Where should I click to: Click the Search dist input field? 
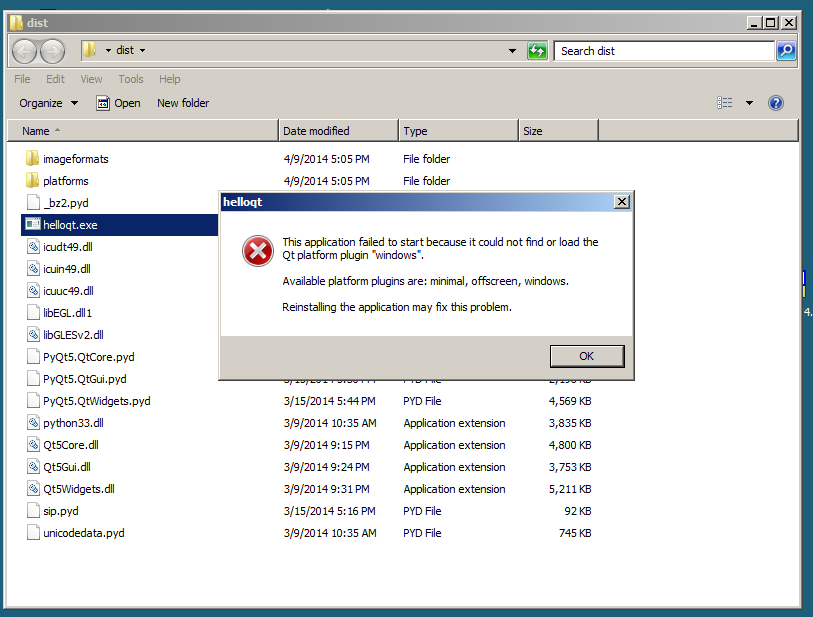coord(665,51)
